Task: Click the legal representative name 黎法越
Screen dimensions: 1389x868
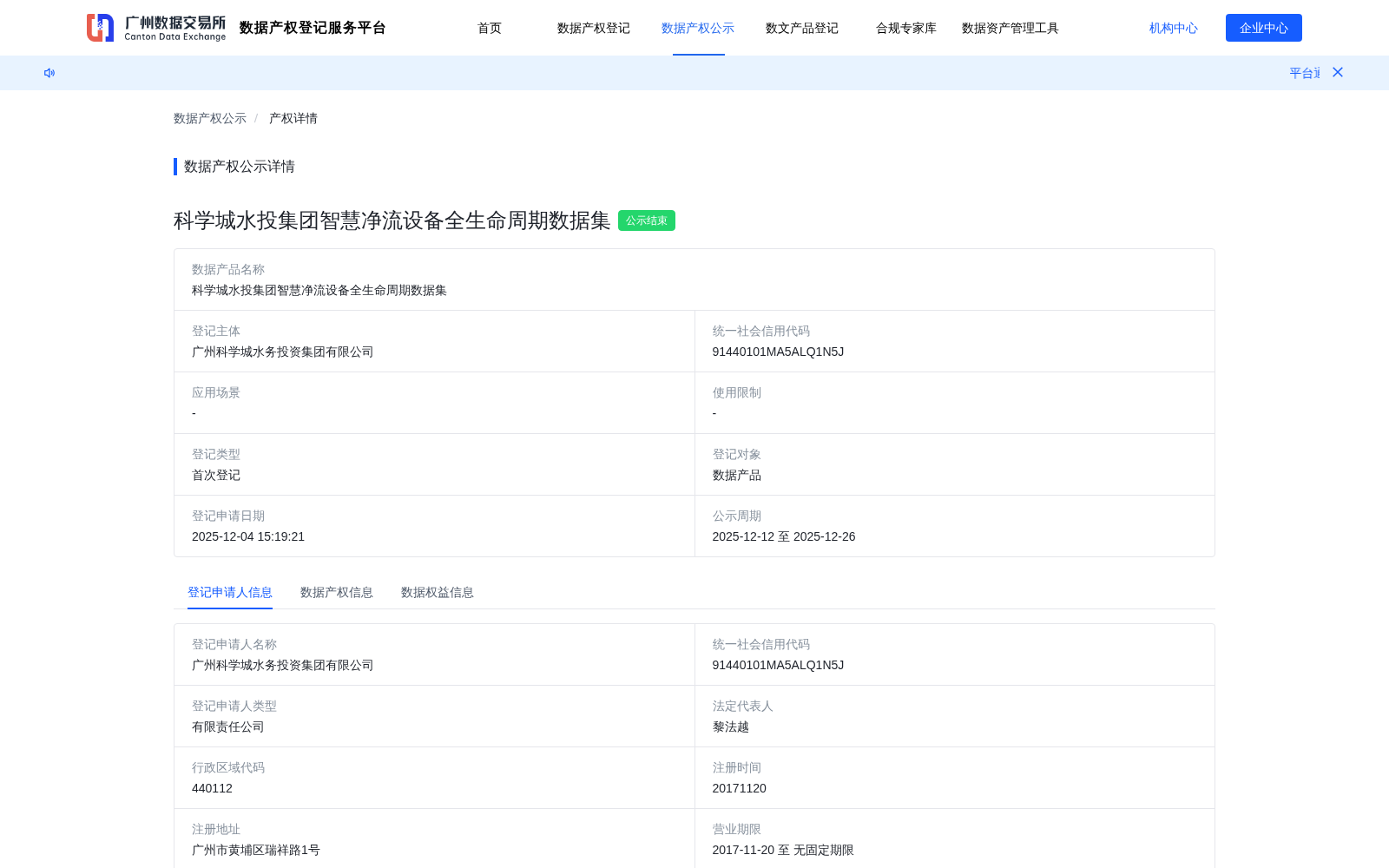Action: (731, 727)
